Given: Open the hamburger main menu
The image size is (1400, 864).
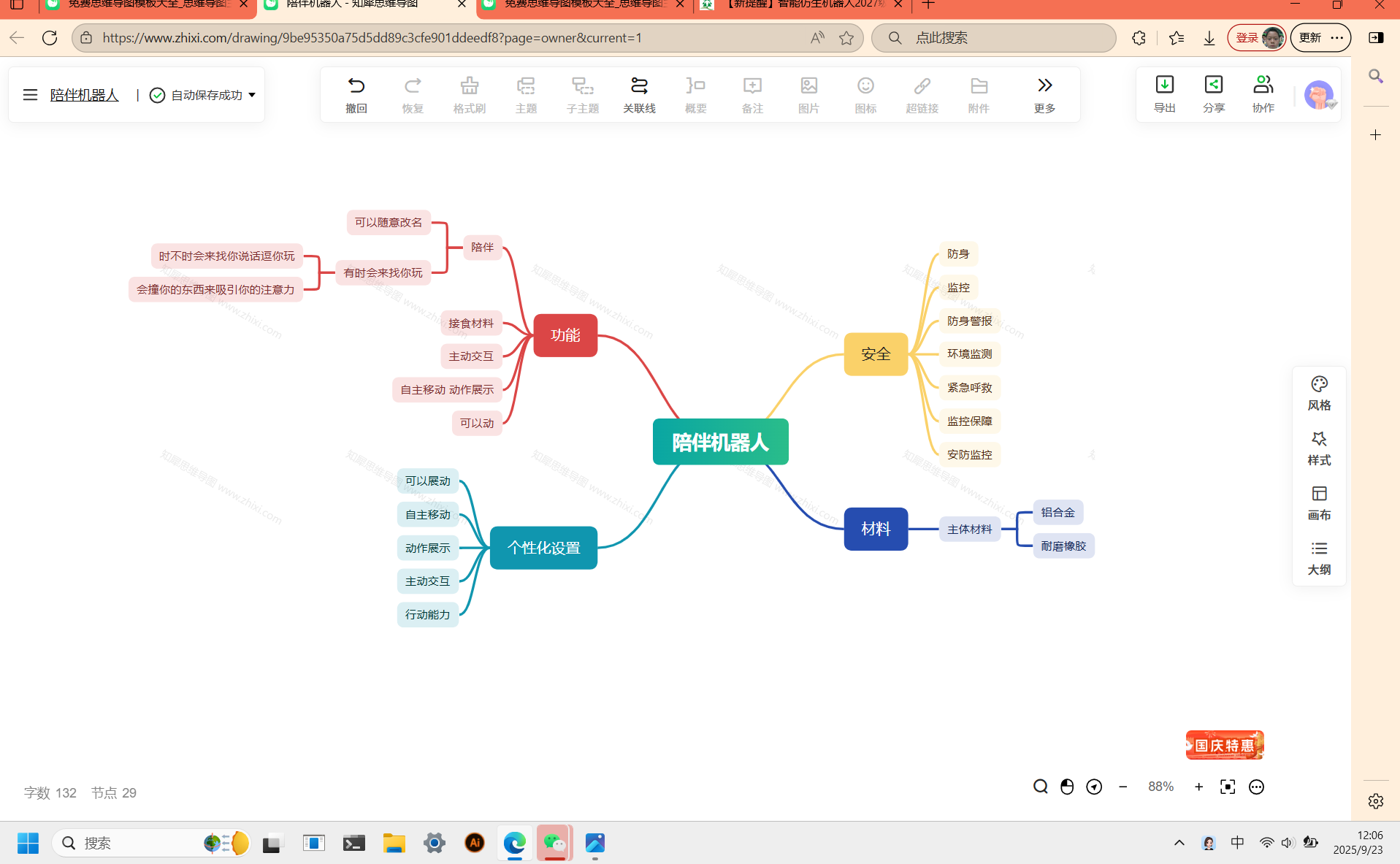Looking at the screenshot, I should 30,95.
